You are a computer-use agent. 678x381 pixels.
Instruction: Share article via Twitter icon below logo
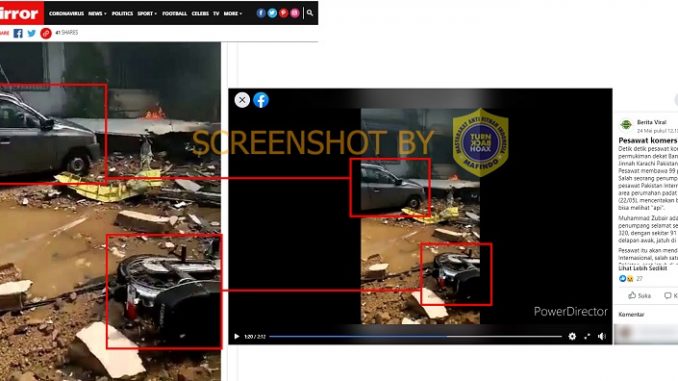click(32, 33)
